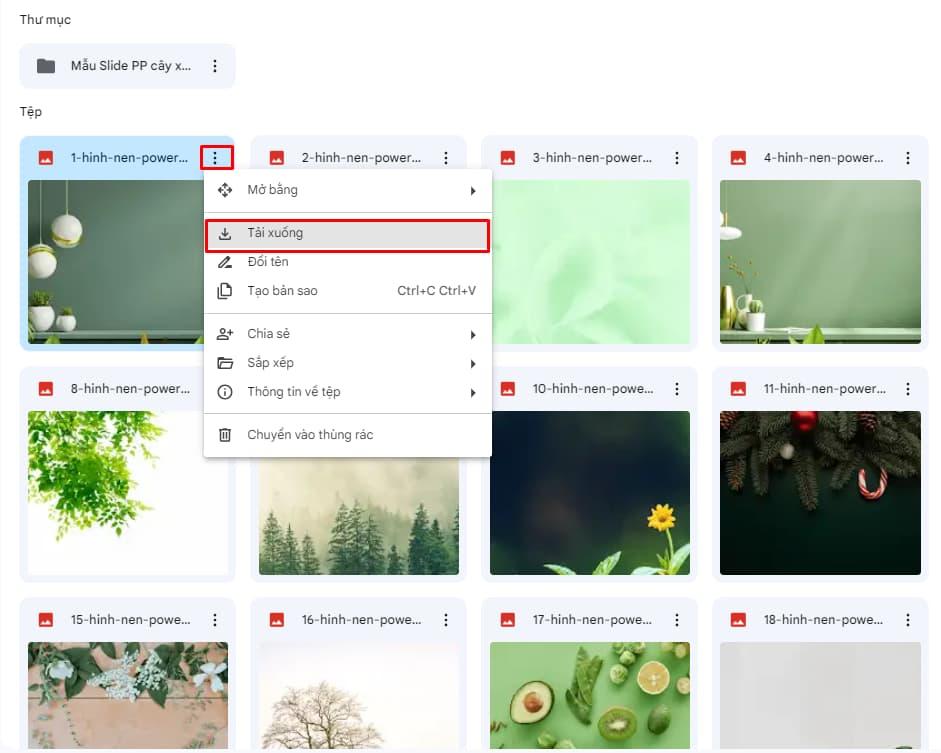Click the trash icon beside Chuyển vào thùng rác

tap(225, 434)
